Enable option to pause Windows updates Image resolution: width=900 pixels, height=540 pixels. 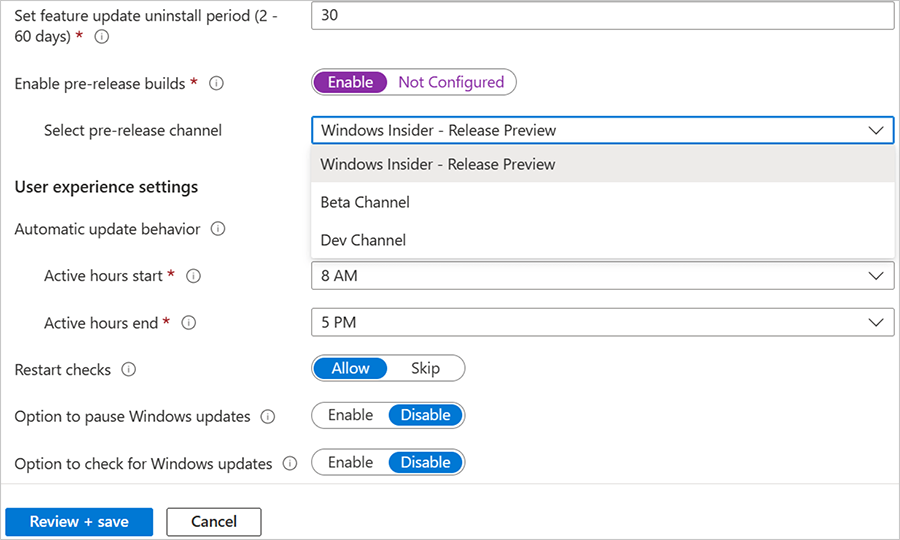click(350, 415)
